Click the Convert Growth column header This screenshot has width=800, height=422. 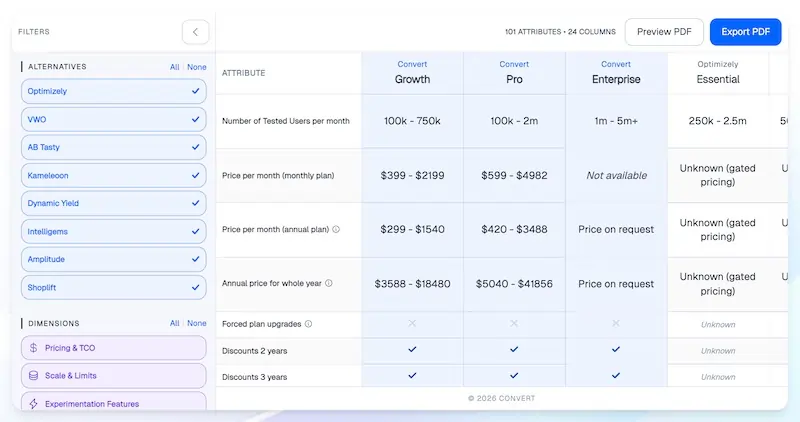(412, 72)
